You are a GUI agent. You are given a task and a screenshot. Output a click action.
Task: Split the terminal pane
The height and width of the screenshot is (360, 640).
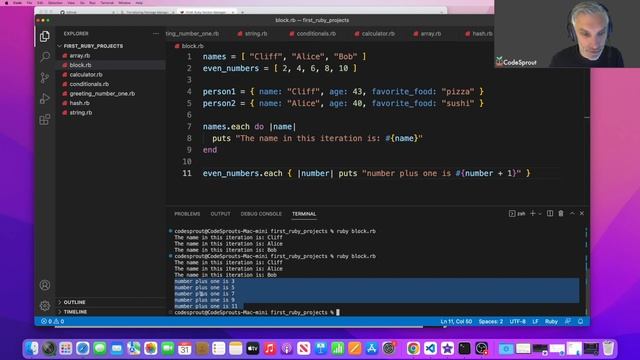[x=550, y=213]
